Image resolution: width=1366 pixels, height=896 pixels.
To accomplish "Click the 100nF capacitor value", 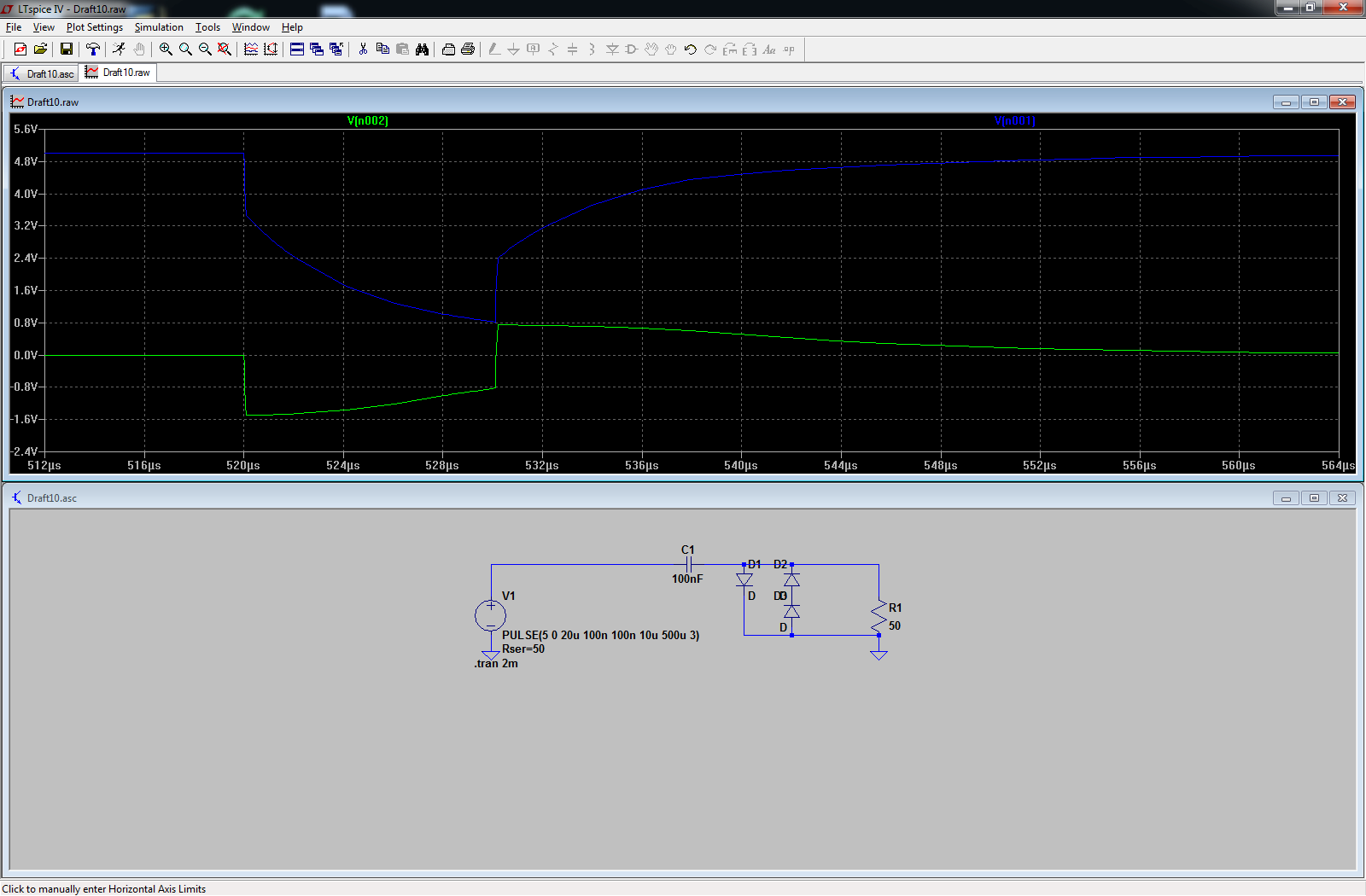I will click(x=687, y=579).
